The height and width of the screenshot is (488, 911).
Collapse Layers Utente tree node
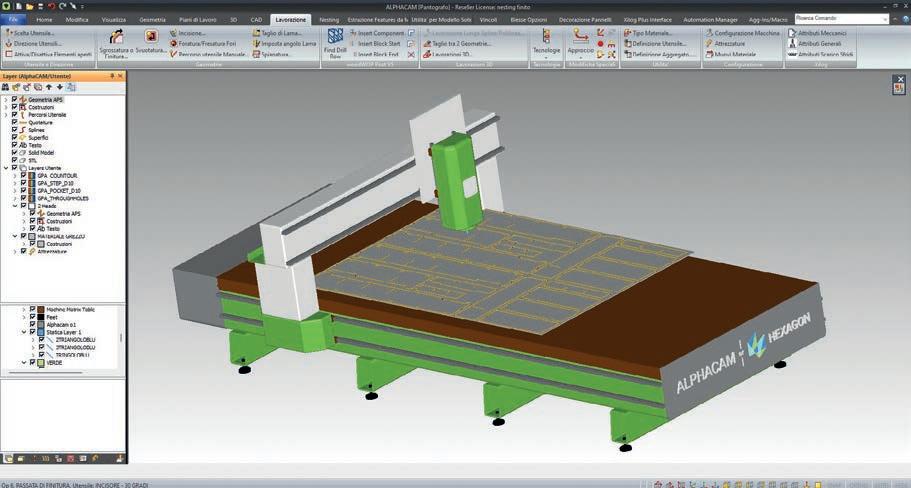pyautogui.click(x=6, y=168)
